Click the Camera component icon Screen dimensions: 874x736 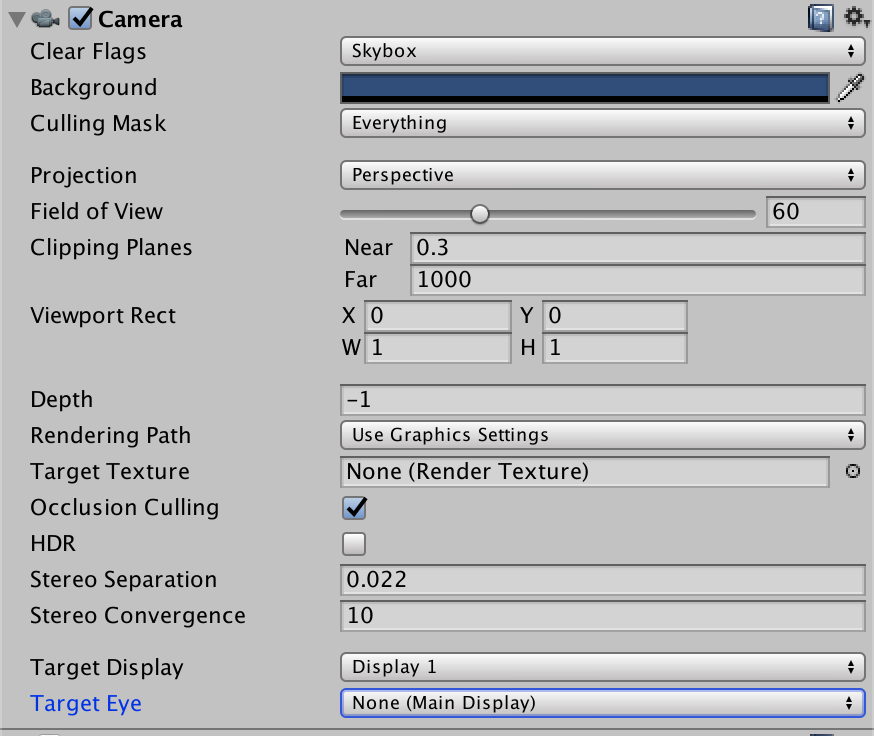click(x=45, y=19)
